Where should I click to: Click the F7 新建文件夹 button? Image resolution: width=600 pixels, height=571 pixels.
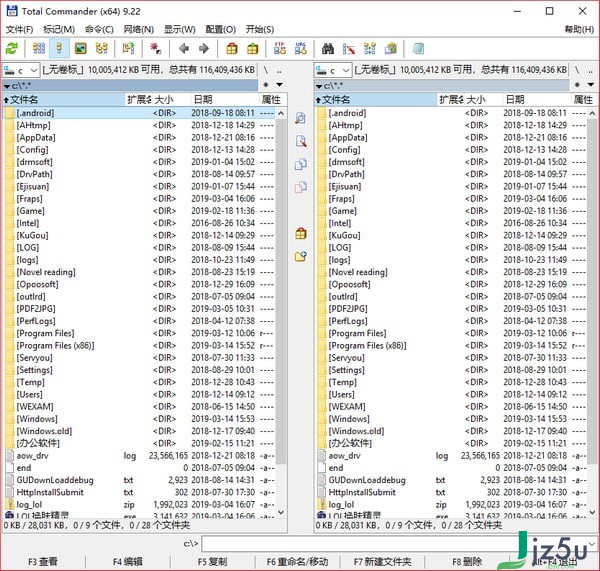382,562
